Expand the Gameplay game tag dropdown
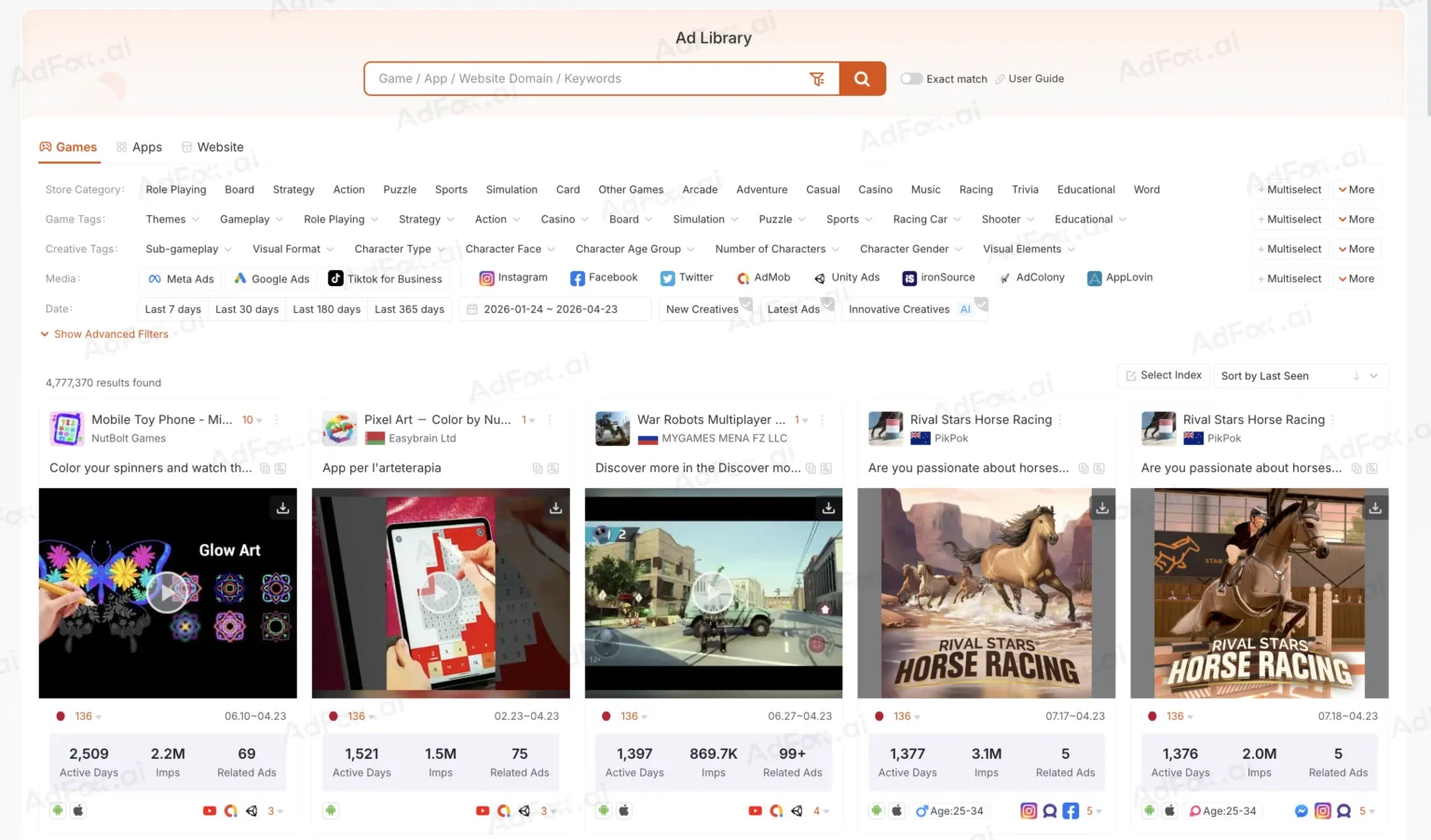 coord(252,219)
